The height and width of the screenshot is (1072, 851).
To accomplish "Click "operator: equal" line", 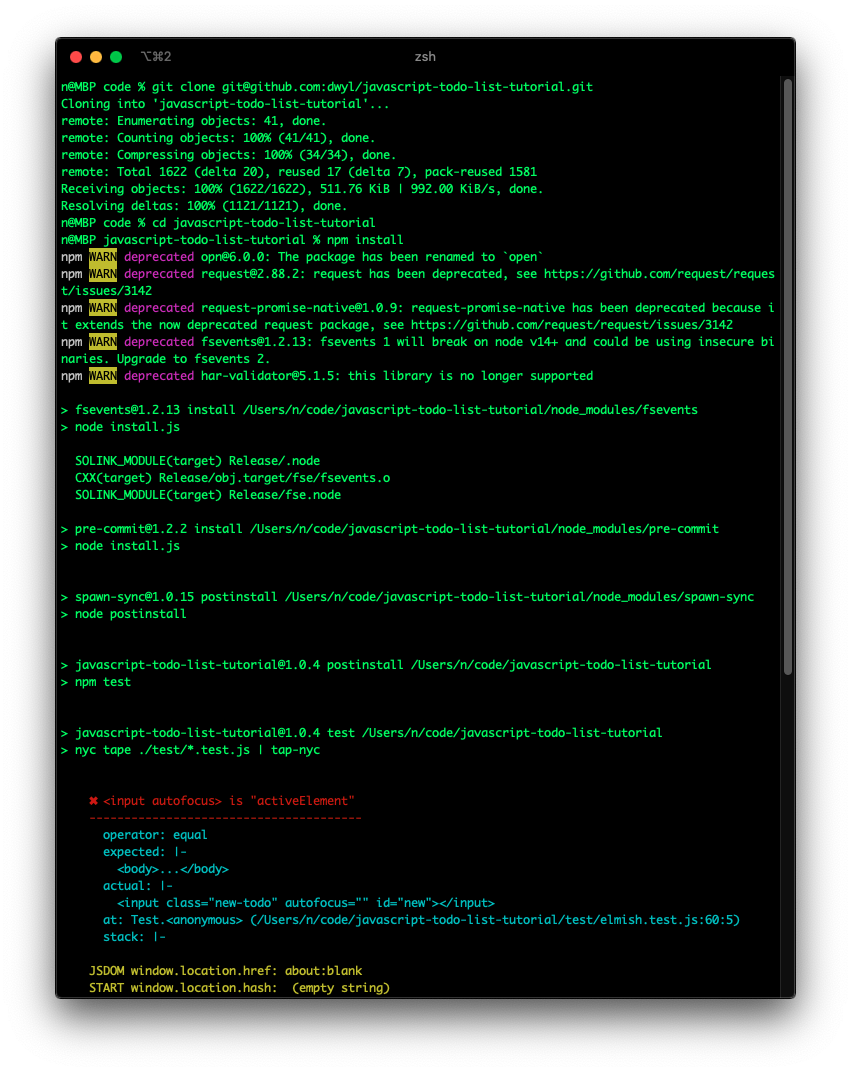I will coord(155,835).
